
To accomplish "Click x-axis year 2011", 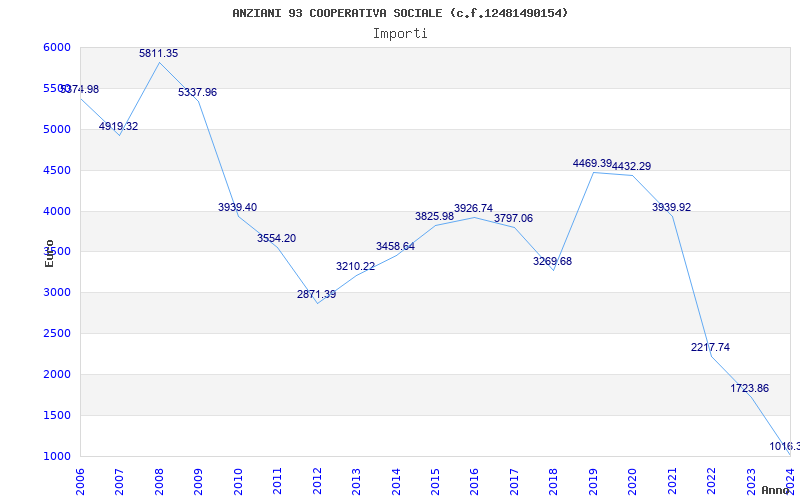I will pyautogui.click(x=278, y=482).
